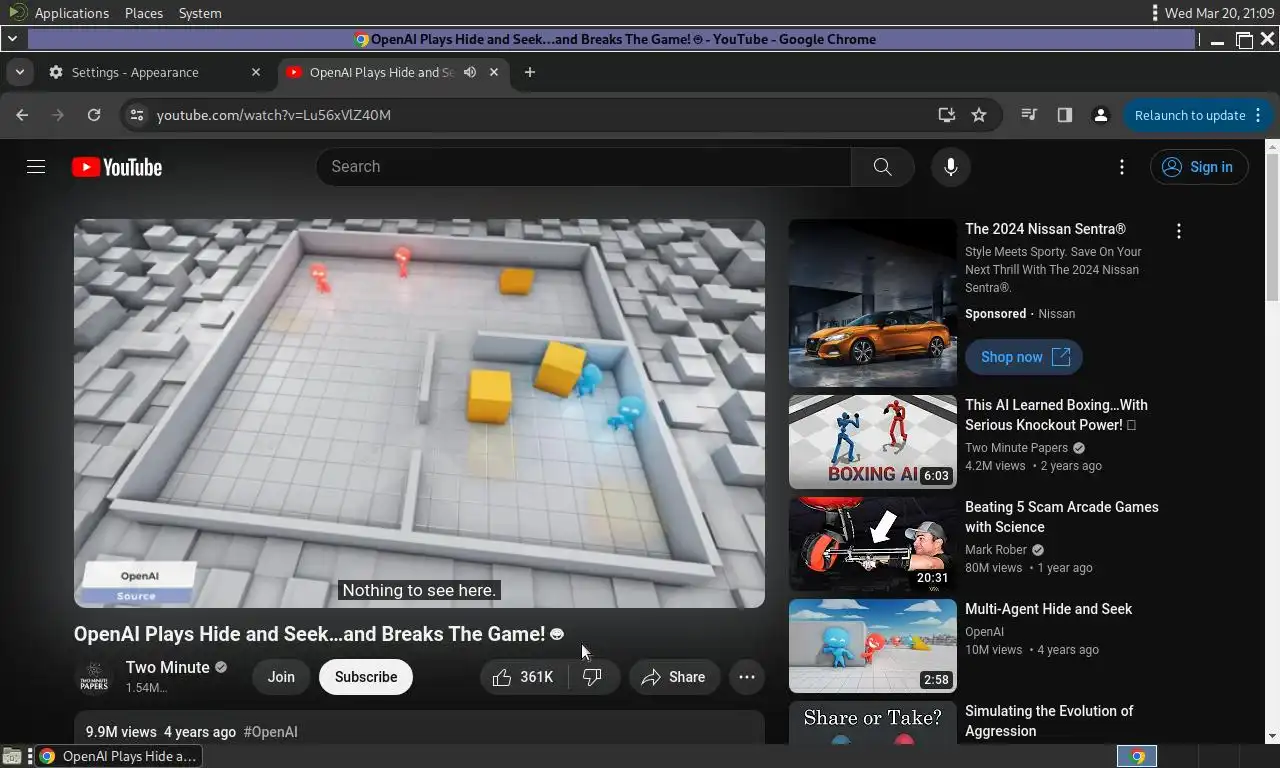Reload the YouTube page
Screen dimensions: 1280x768
tap(94, 115)
